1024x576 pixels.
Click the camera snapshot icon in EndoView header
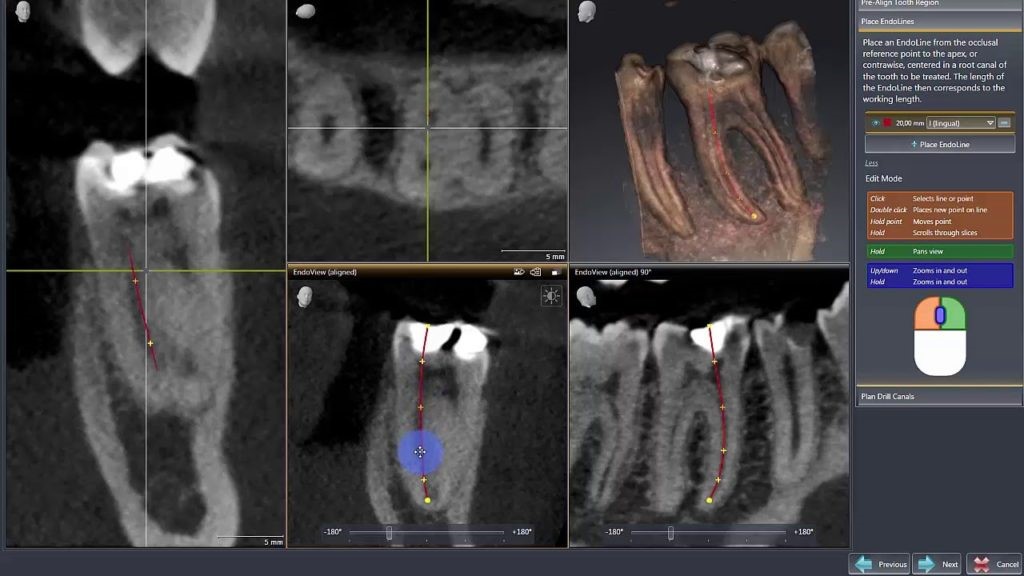click(x=519, y=271)
